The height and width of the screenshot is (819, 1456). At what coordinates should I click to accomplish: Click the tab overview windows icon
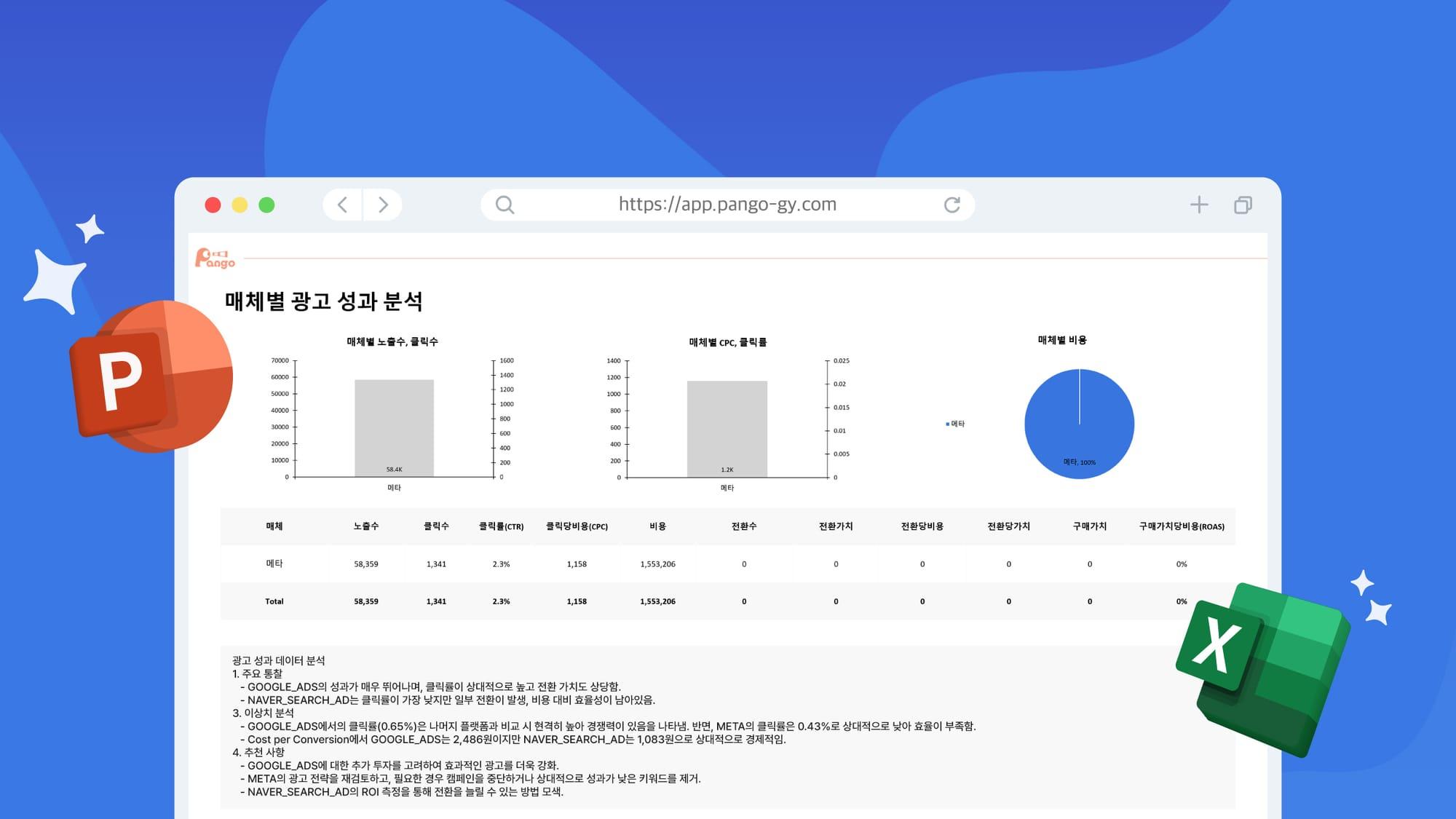tap(1243, 205)
